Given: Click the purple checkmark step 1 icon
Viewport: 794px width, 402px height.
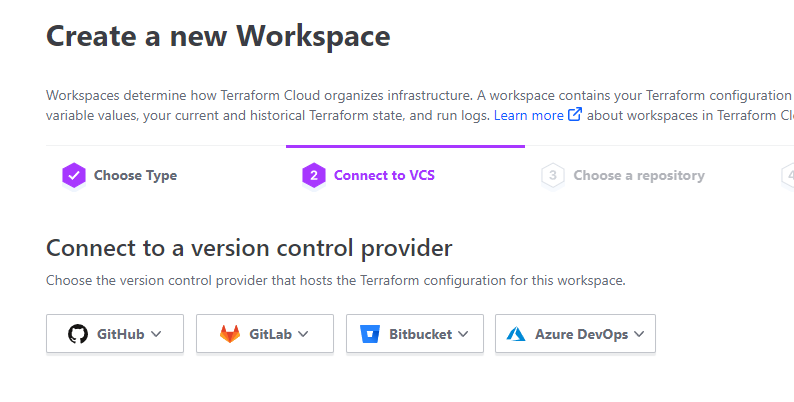Looking at the screenshot, I should click(x=73, y=176).
